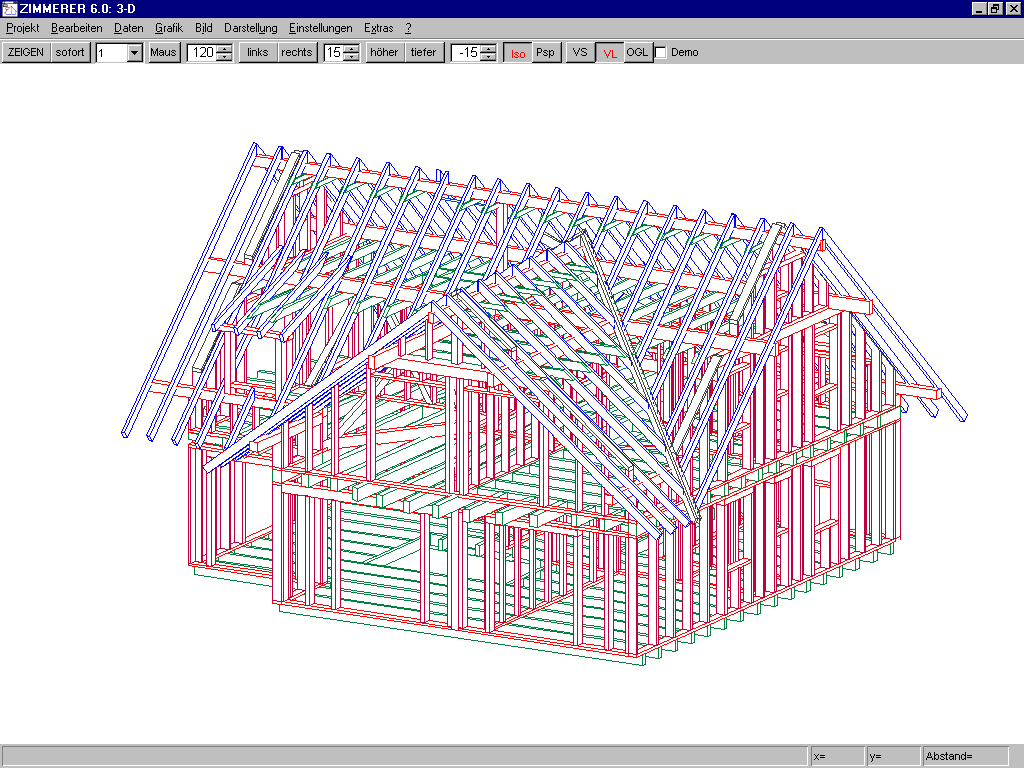Viewport: 1024px width, 768px height.
Task: Click inside the -15 angle field
Action: (x=465, y=53)
